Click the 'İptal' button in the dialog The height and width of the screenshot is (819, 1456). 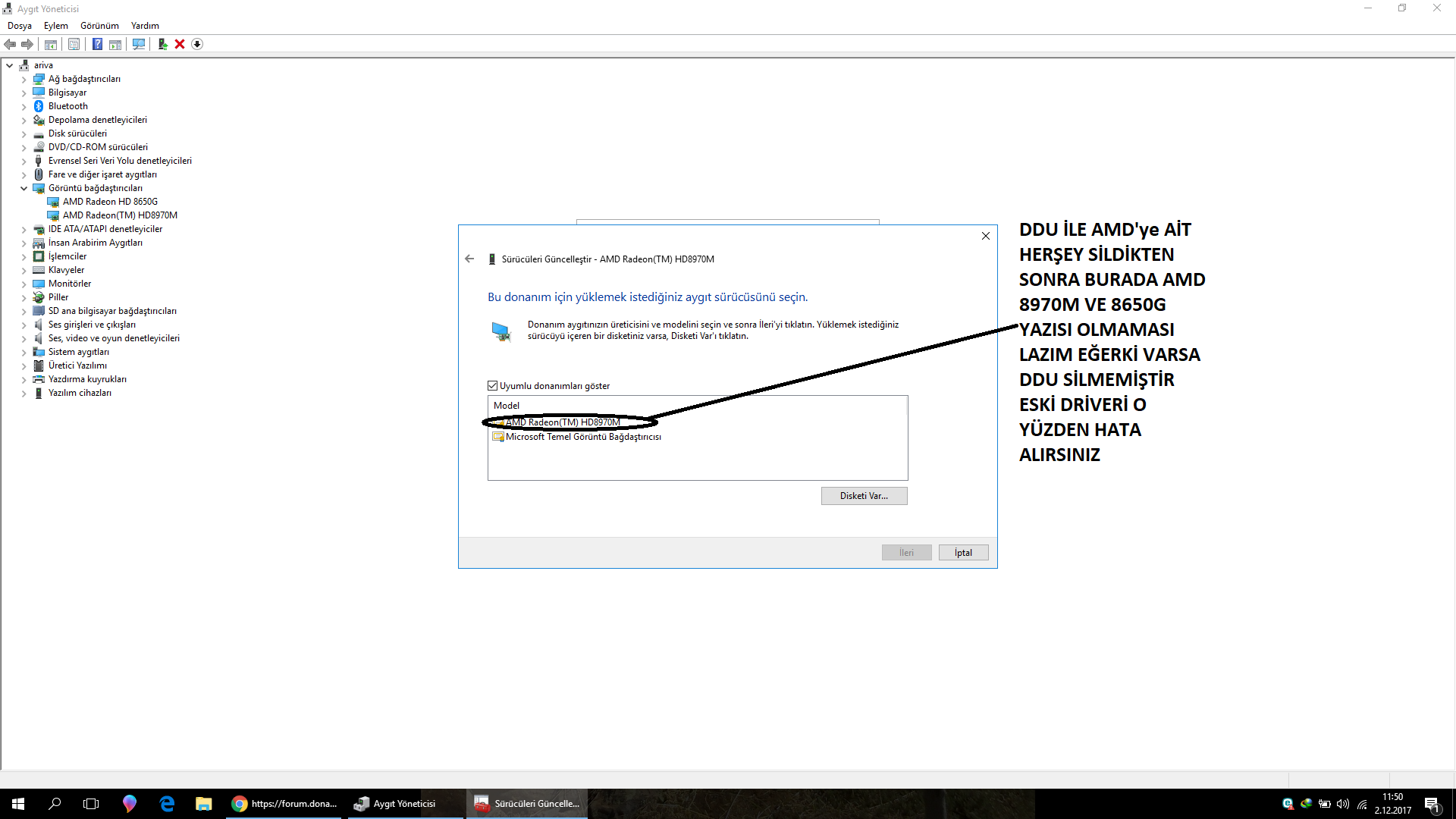tap(963, 553)
